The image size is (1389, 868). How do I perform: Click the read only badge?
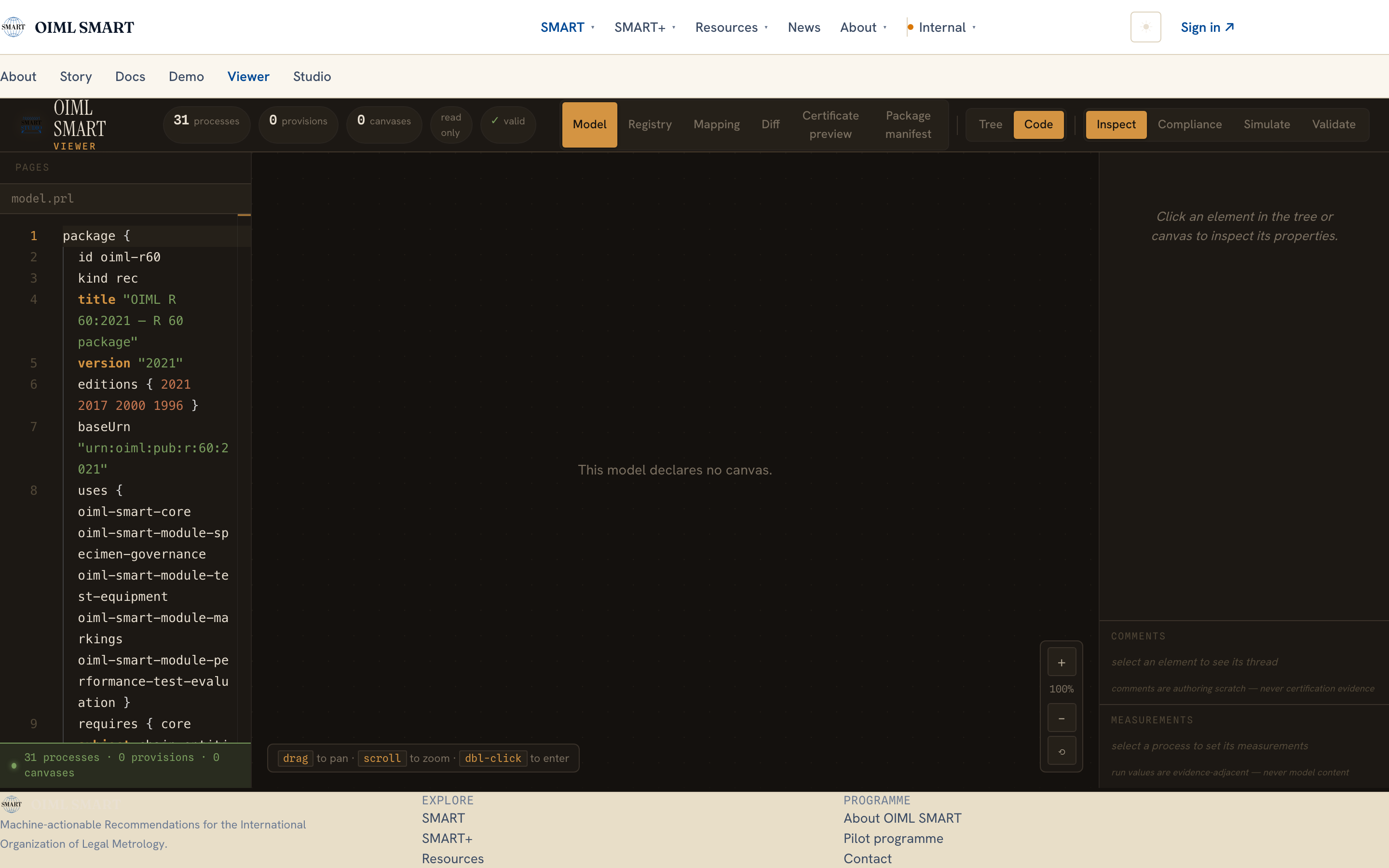click(x=450, y=124)
